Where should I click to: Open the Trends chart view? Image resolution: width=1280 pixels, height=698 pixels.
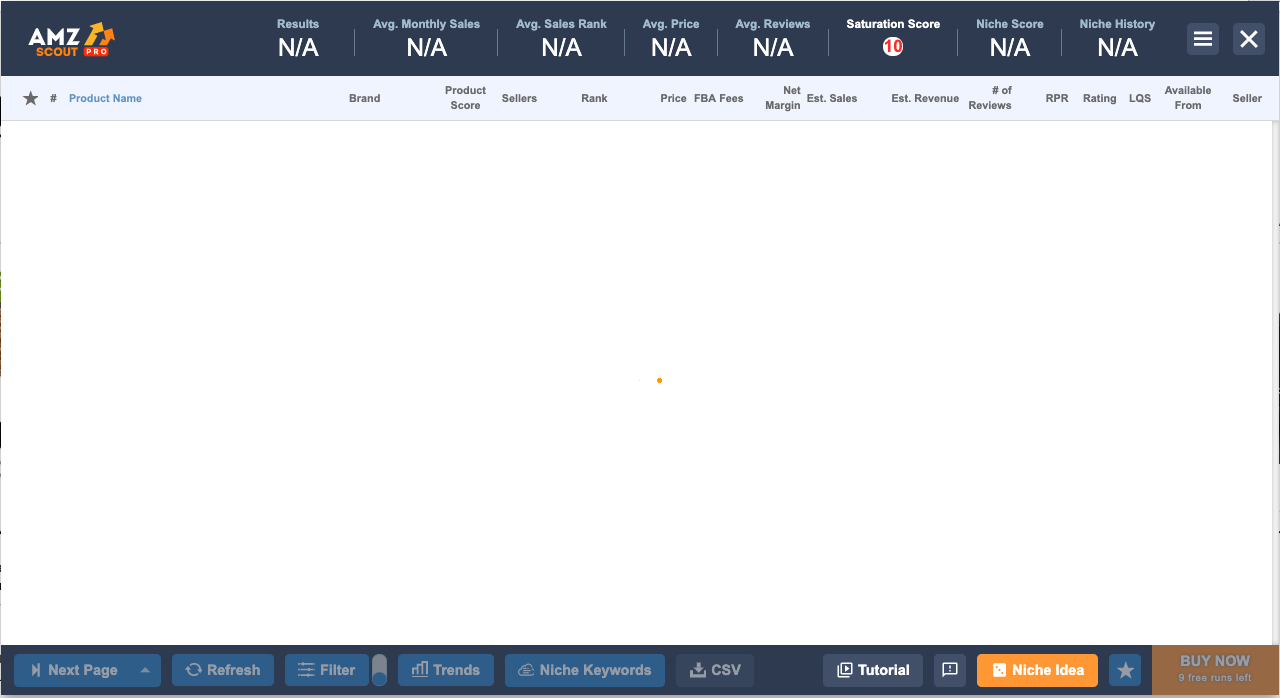coord(445,670)
